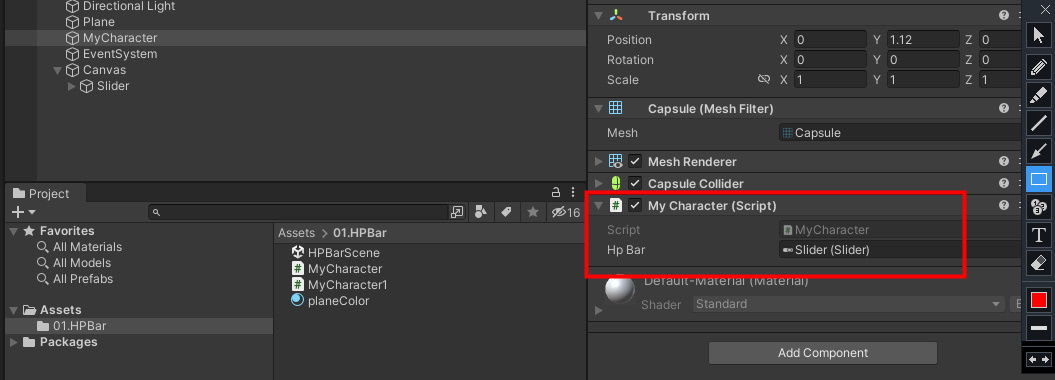Open the Shader Standard dropdown
The height and width of the screenshot is (380, 1055).
coord(848,304)
